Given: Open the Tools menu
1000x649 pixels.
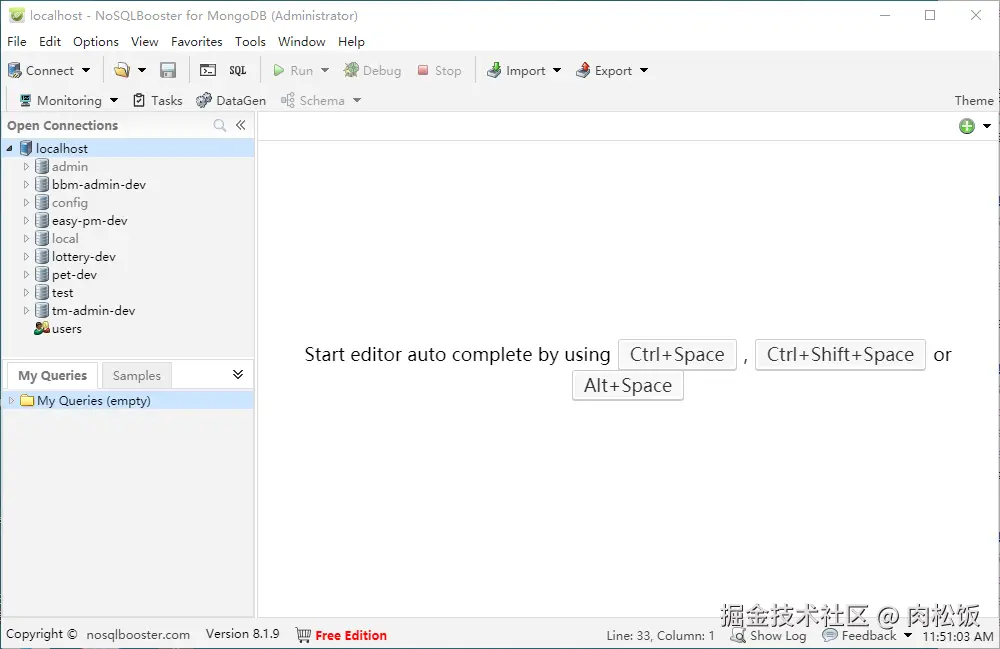Looking at the screenshot, I should [x=250, y=41].
